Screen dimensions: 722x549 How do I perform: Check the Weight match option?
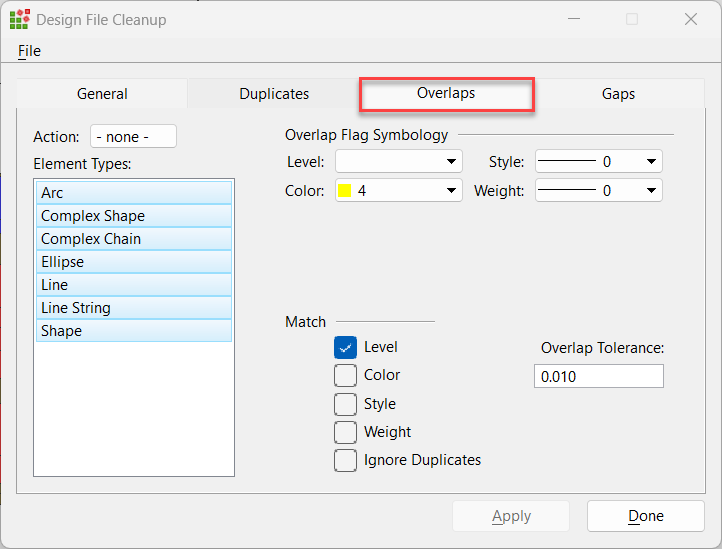pos(345,432)
